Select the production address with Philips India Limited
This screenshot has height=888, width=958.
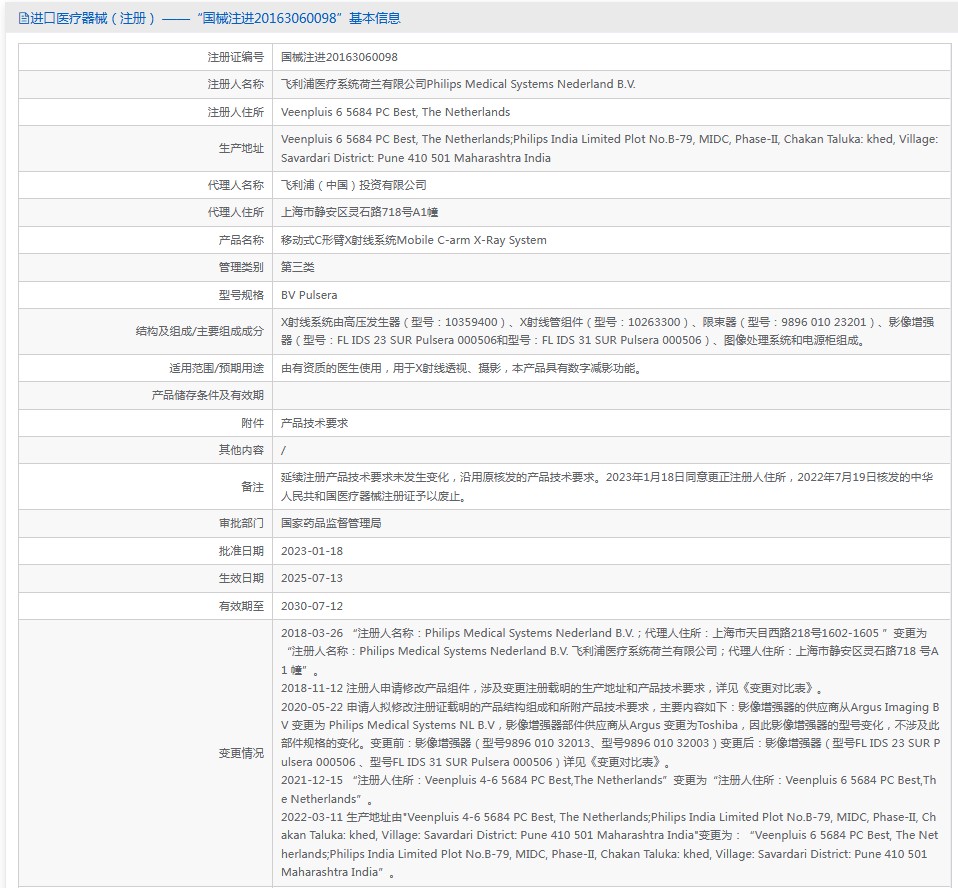point(609,148)
